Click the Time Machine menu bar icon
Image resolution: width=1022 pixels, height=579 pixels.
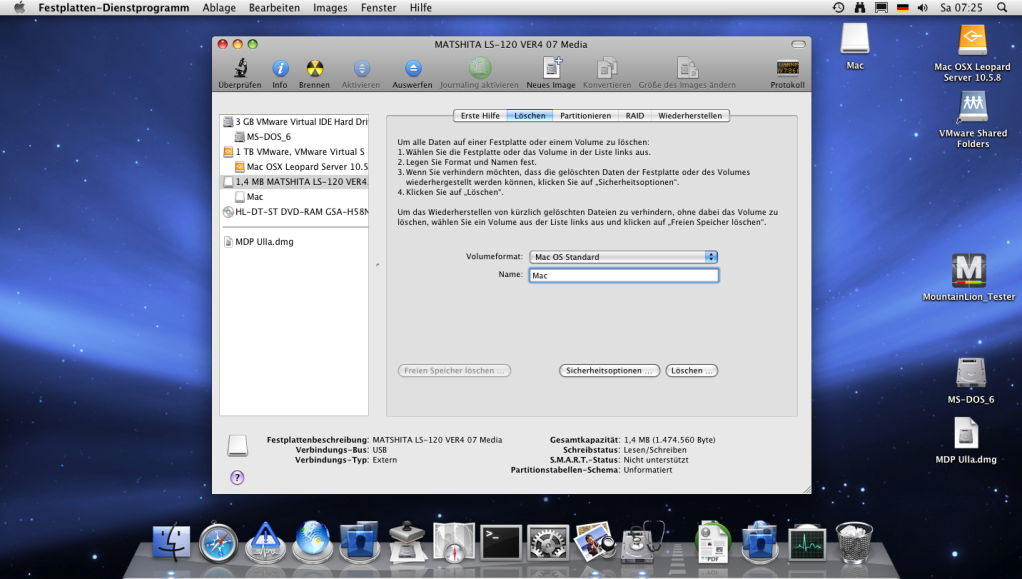coord(838,8)
